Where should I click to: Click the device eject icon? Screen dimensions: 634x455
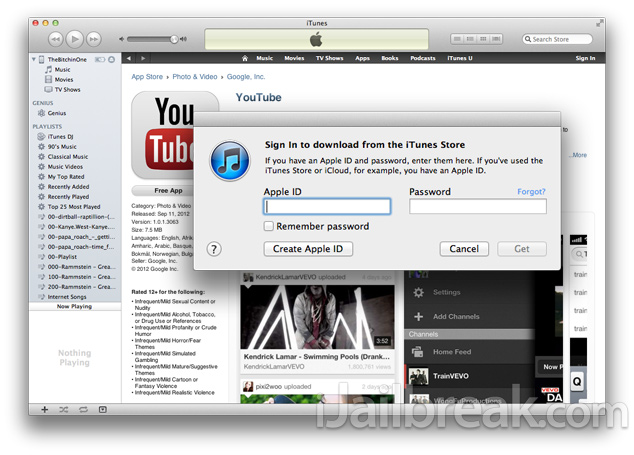[x=112, y=59]
